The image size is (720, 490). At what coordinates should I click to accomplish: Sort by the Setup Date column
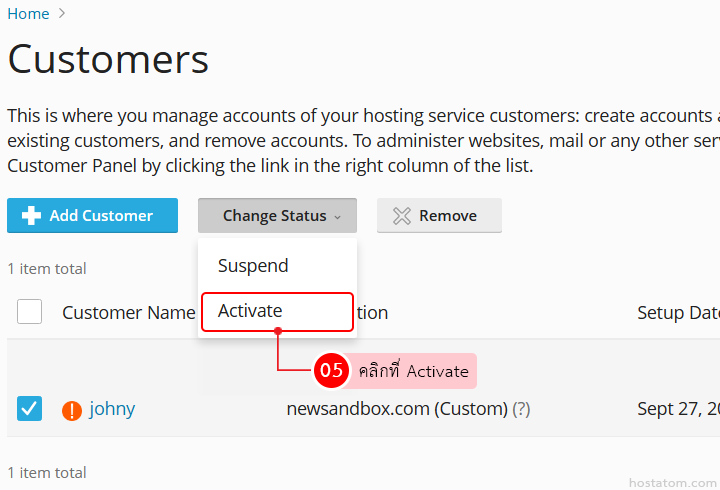pyautogui.click(x=677, y=313)
